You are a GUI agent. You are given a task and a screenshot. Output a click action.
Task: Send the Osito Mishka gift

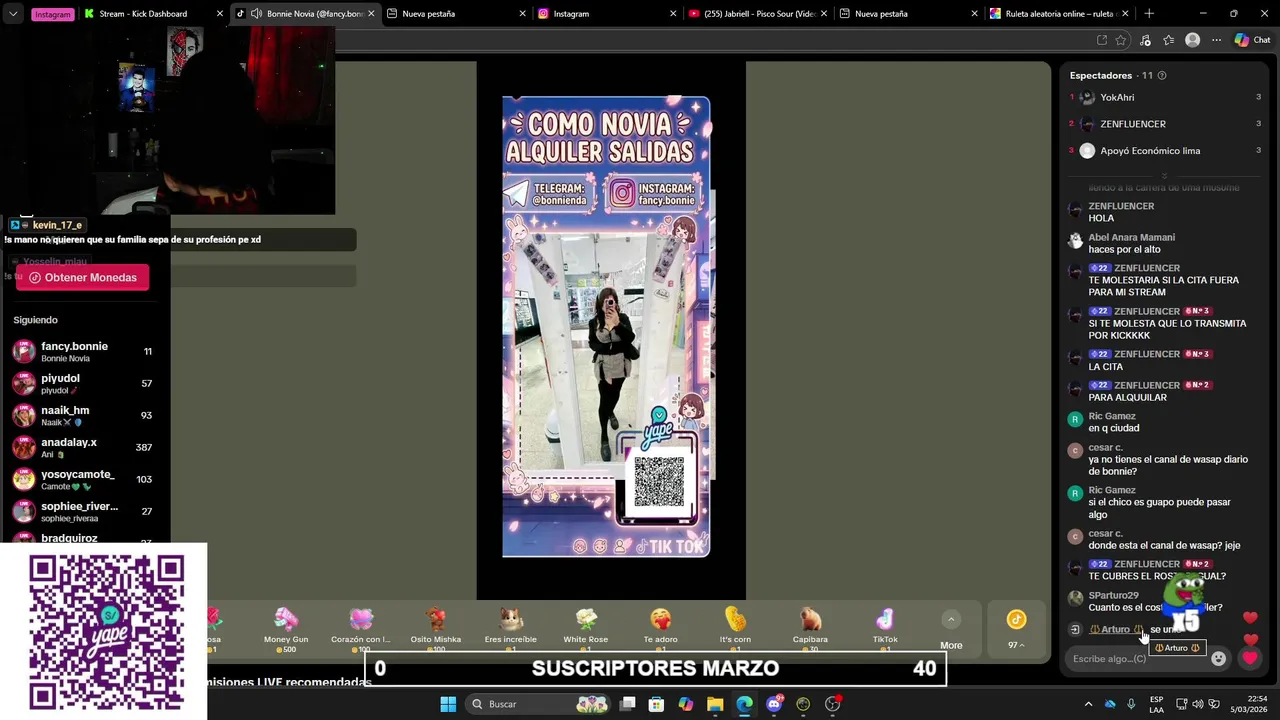[x=436, y=629]
